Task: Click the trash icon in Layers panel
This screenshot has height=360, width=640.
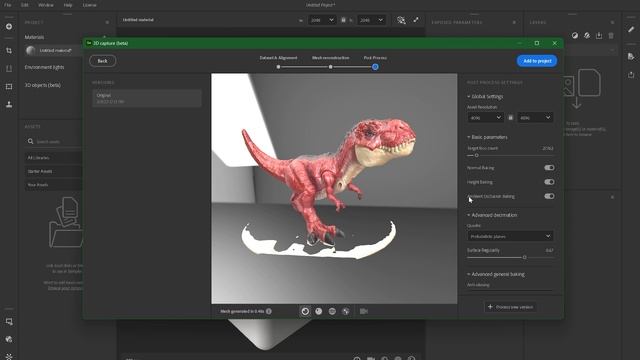Action: click(611, 36)
